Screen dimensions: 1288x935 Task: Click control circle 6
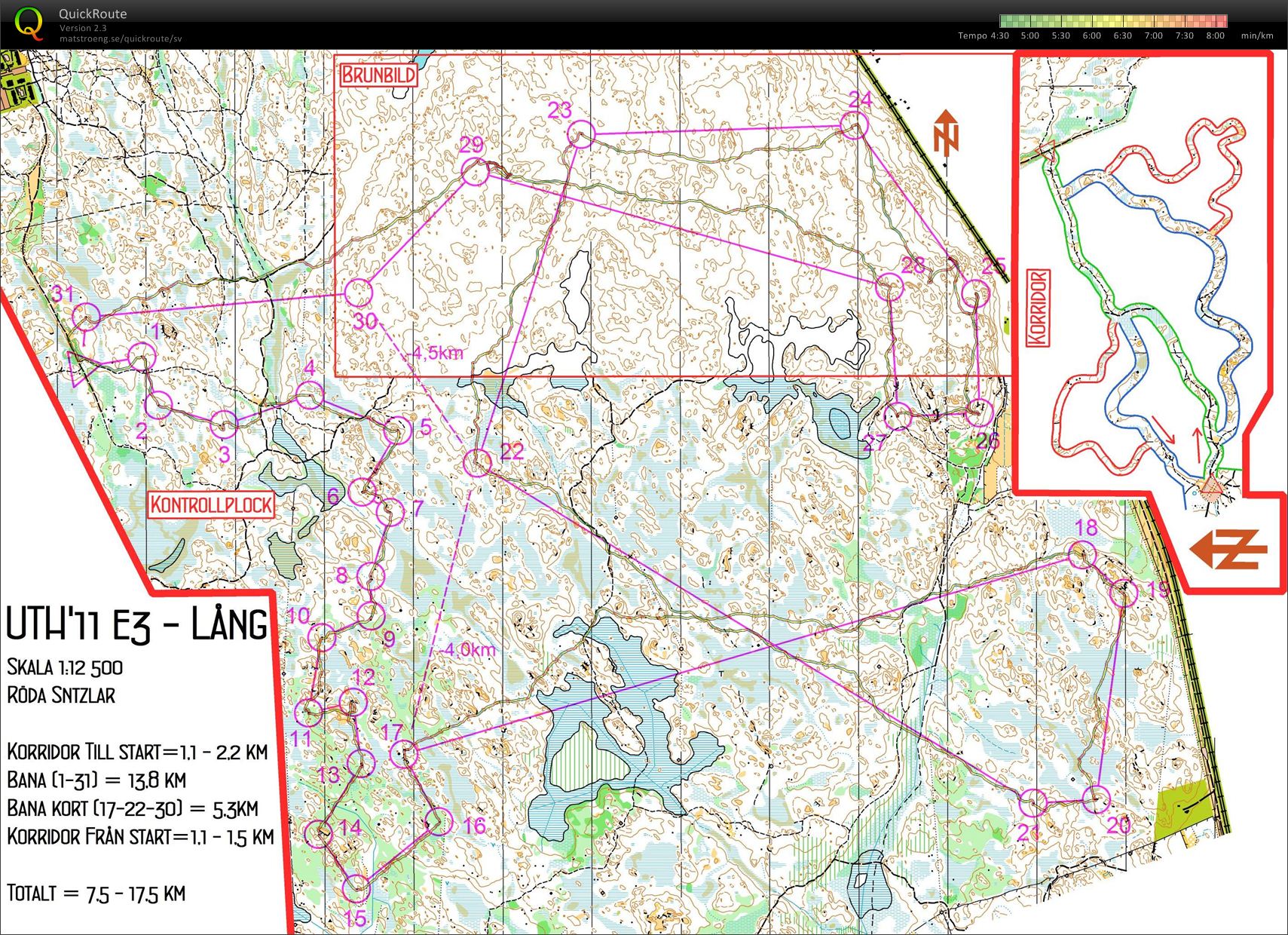tap(363, 492)
